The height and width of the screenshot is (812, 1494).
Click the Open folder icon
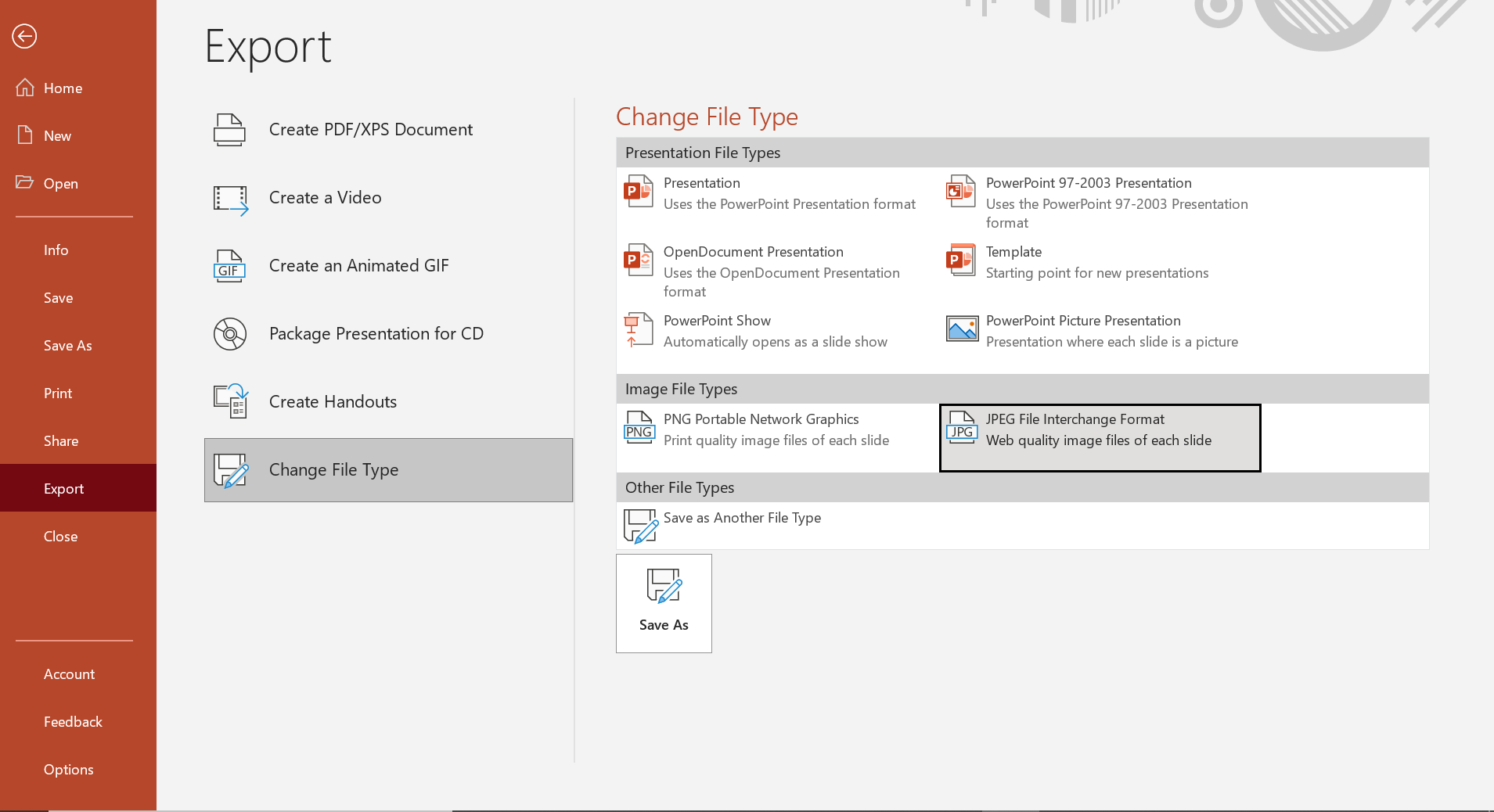(x=25, y=182)
